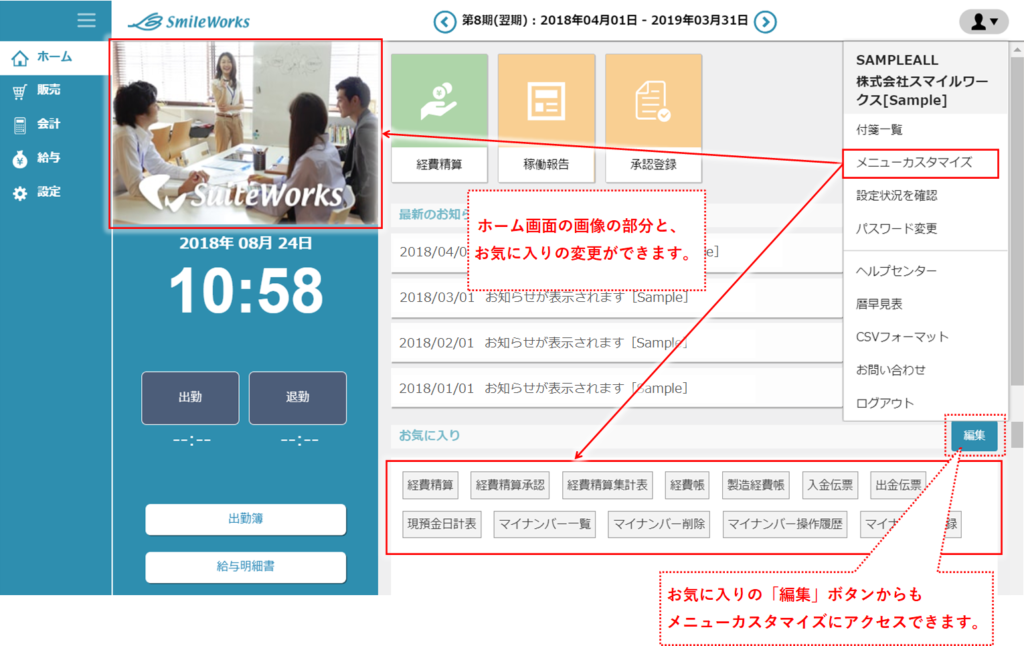The width and height of the screenshot is (1024, 646).
Task: Open favorite 出金伝票 shortcut
Action: (x=899, y=485)
